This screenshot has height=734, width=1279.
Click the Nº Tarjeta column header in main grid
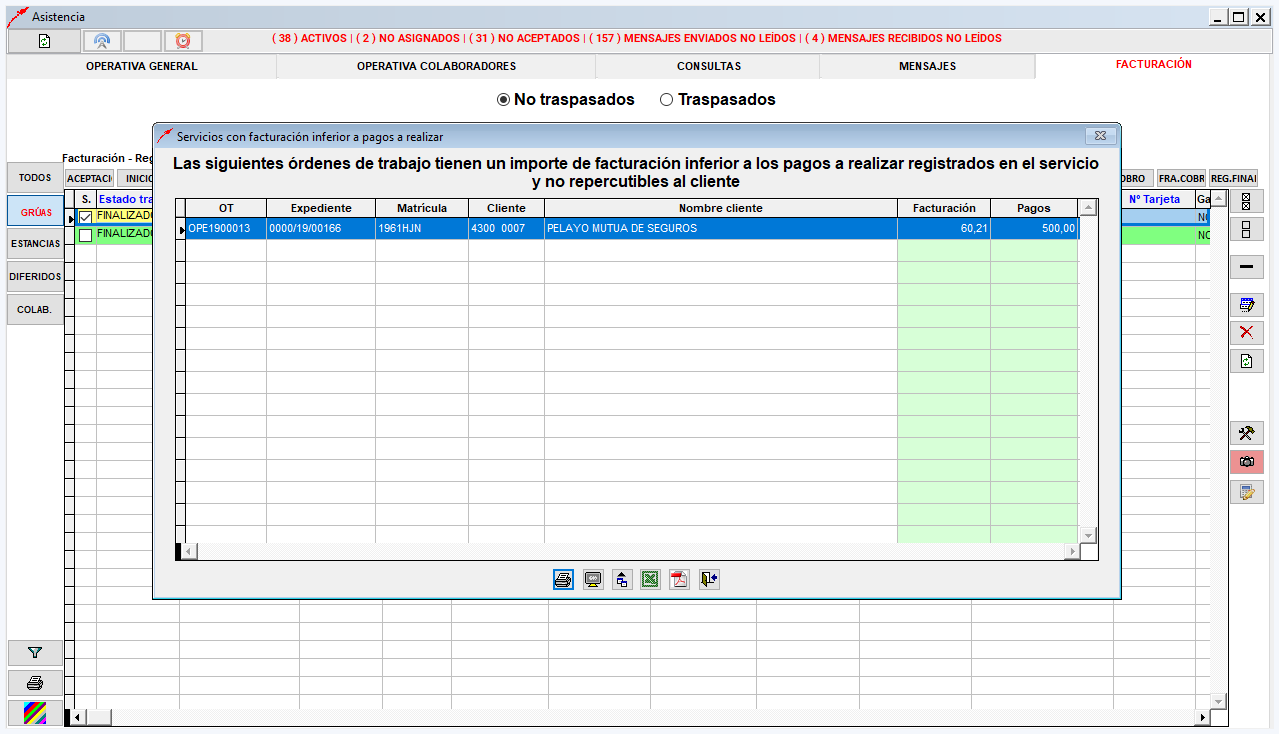(x=1154, y=199)
